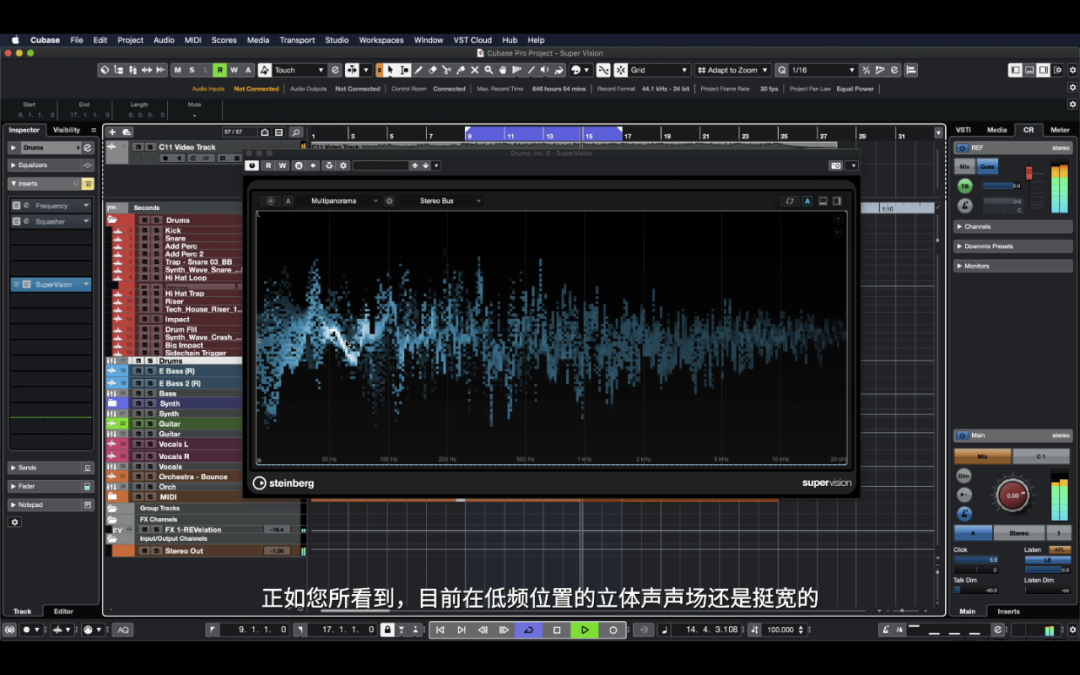The height and width of the screenshot is (675, 1080).
Task: Toggle the Control Room Dim button
Action: click(x=964, y=476)
